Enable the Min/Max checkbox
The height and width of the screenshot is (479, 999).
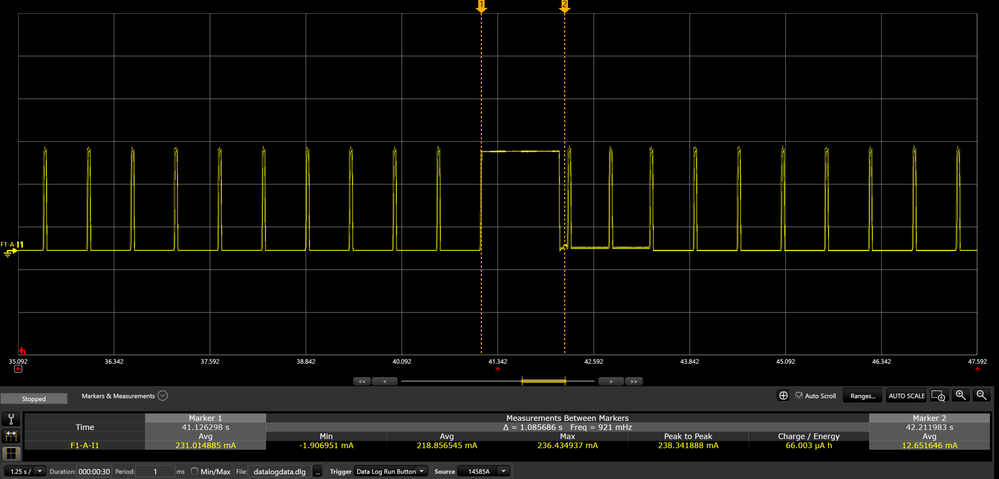click(194, 471)
